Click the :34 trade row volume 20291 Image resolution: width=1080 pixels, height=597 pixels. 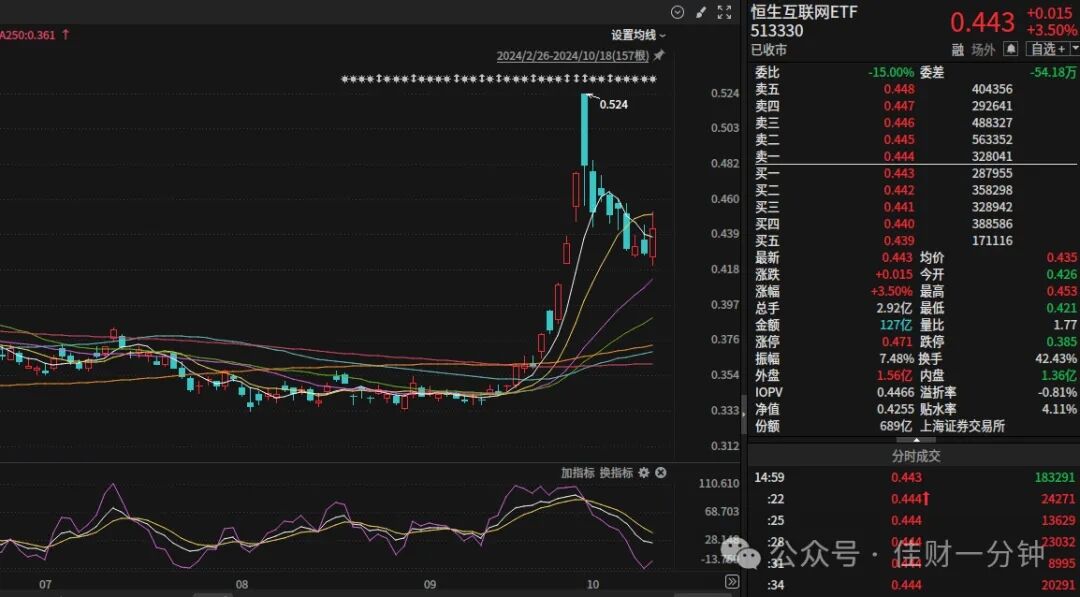[x=1059, y=585]
